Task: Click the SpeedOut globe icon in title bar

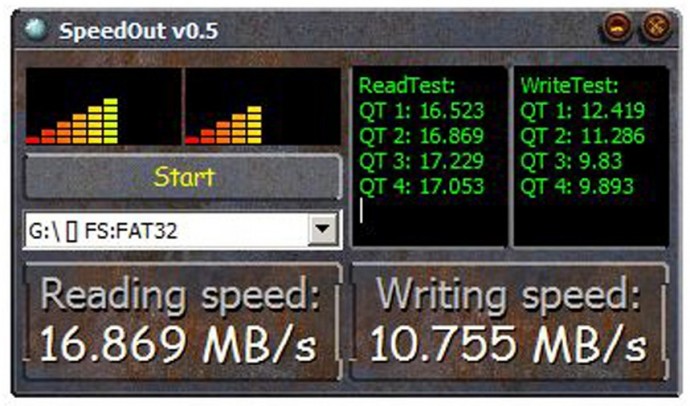Action: click(x=35, y=29)
